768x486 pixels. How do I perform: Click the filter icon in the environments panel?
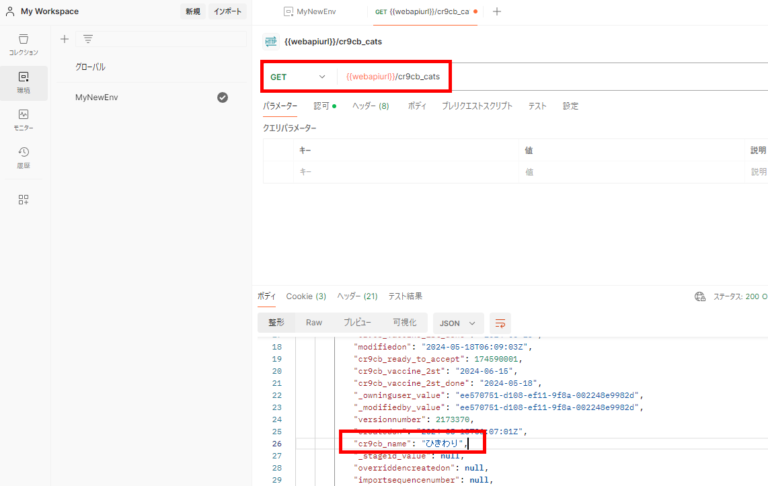pos(88,39)
